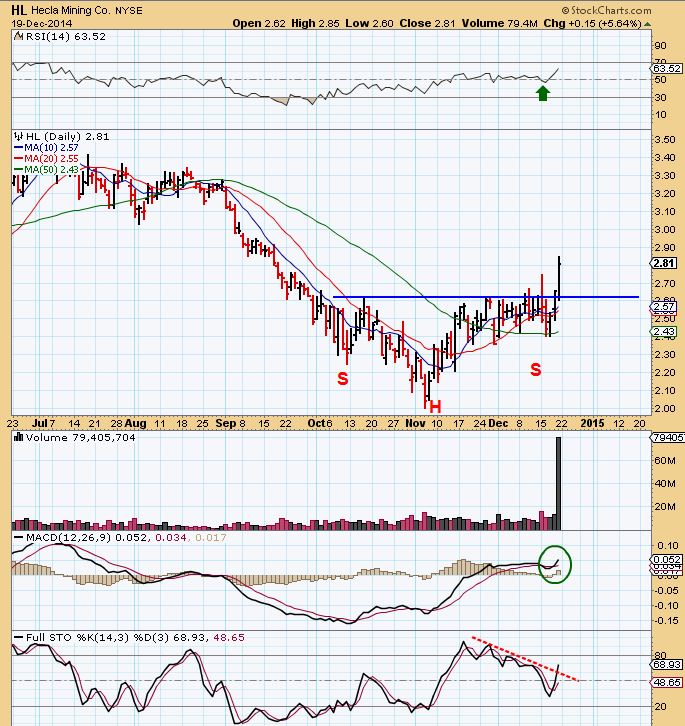The image size is (685, 726).
Task: Click the Close 2.81 header value
Action: [427, 23]
